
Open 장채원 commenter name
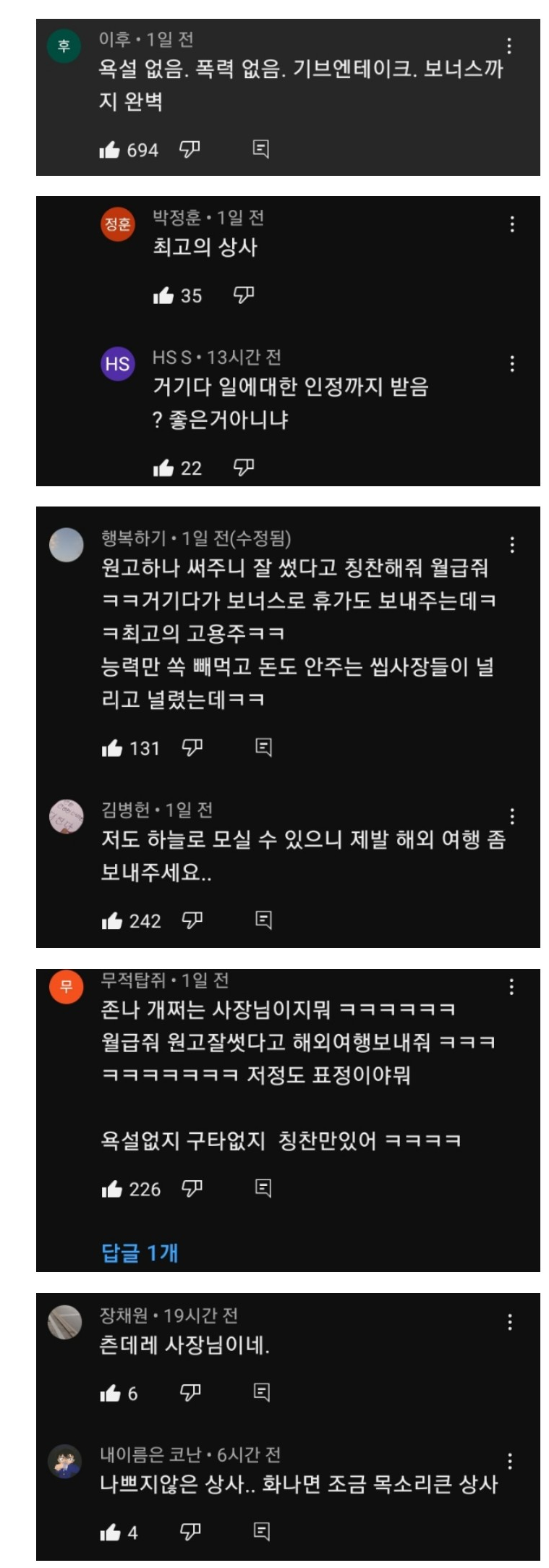tap(124, 1315)
